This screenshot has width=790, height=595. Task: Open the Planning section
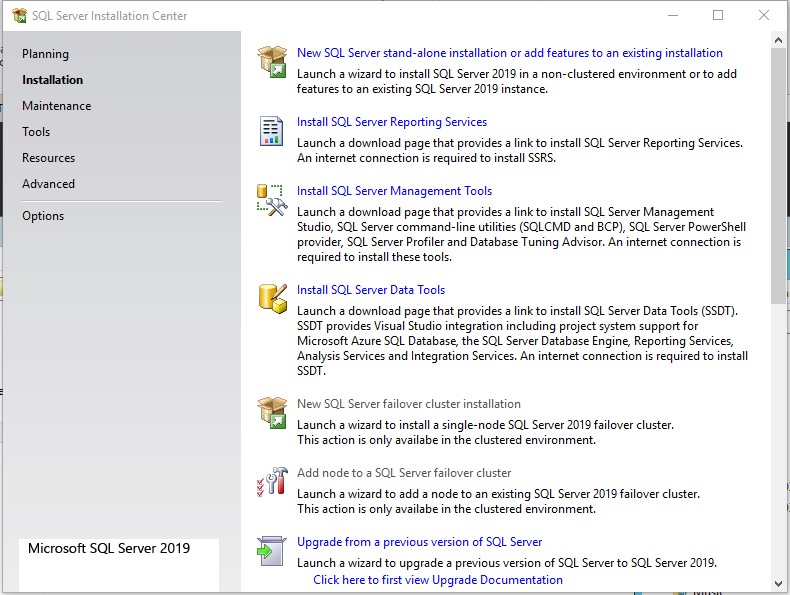(45, 54)
